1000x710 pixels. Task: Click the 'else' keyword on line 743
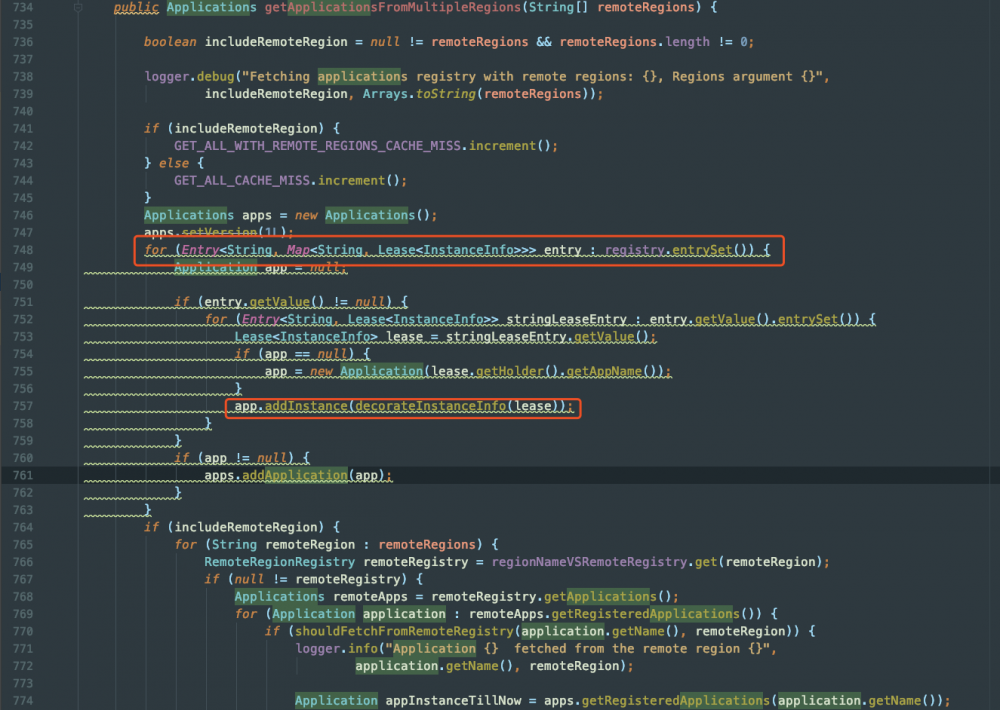(173, 163)
